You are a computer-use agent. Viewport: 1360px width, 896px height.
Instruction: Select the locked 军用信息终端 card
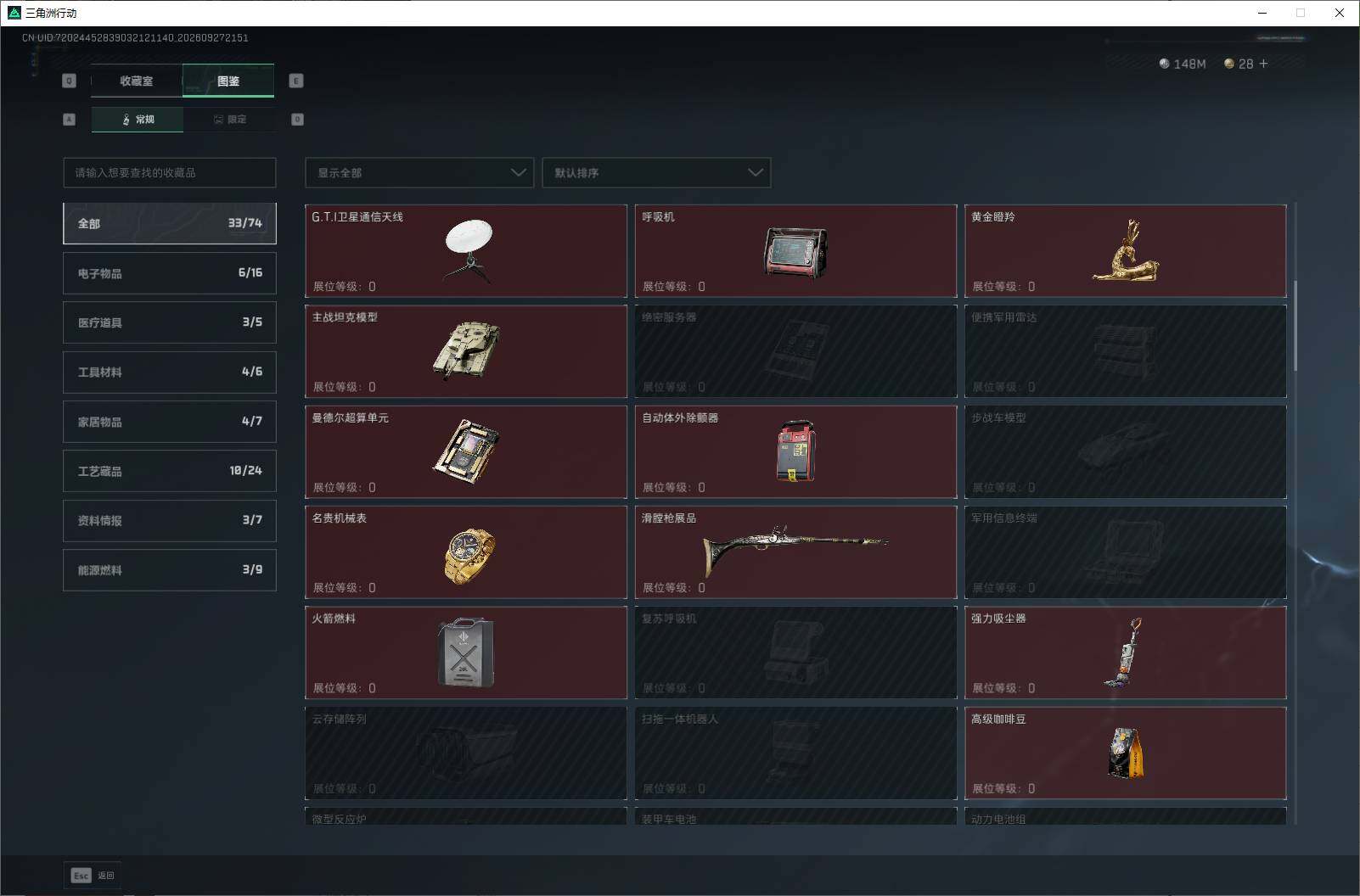1126,552
